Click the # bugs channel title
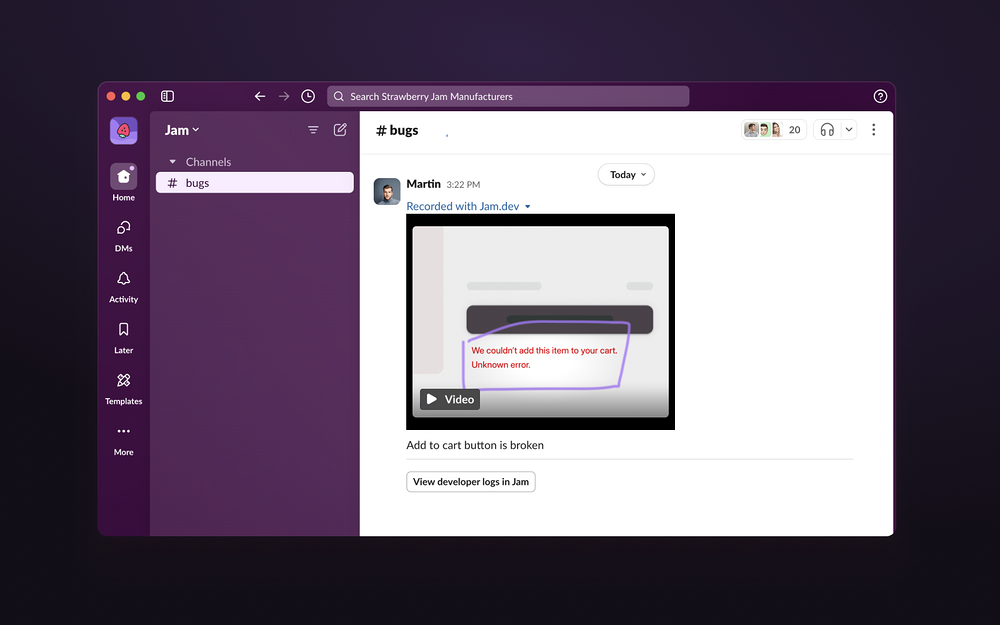The height and width of the screenshot is (625, 1000). coord(397,130)
